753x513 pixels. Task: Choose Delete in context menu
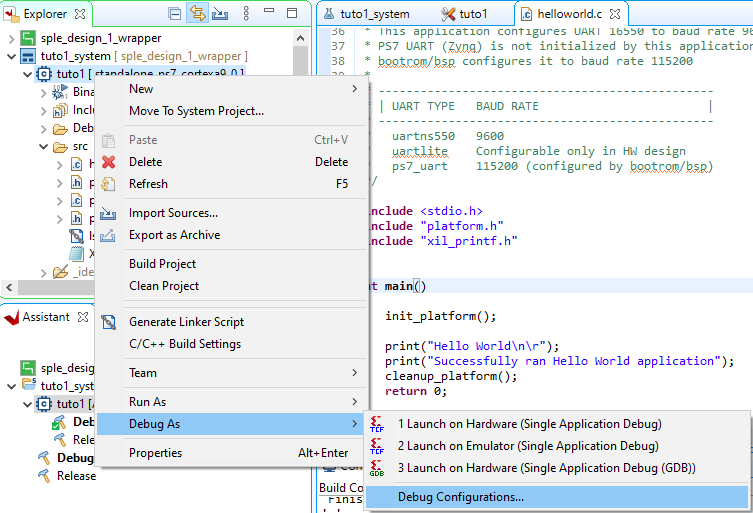232,162
